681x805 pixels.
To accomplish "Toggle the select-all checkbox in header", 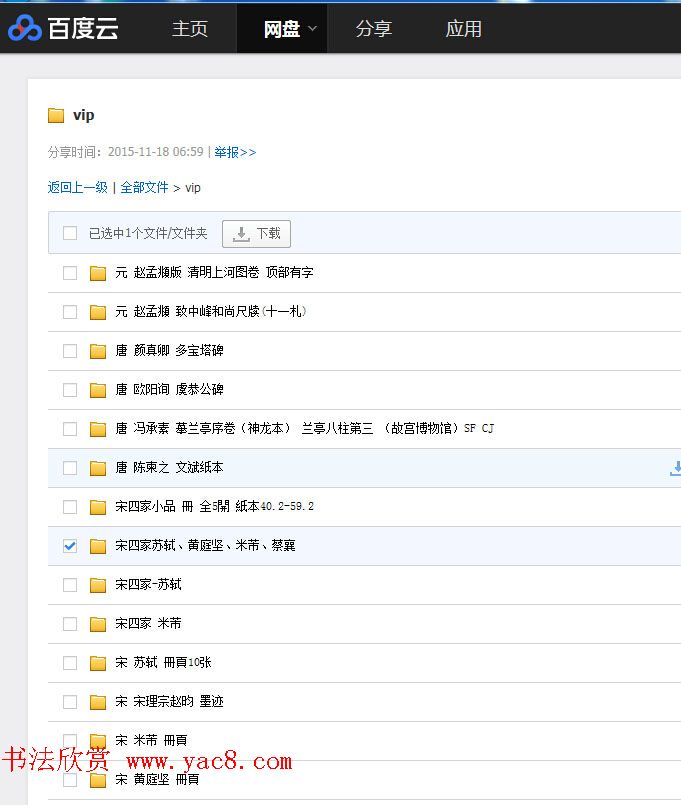I will click(x=70, y=233).
